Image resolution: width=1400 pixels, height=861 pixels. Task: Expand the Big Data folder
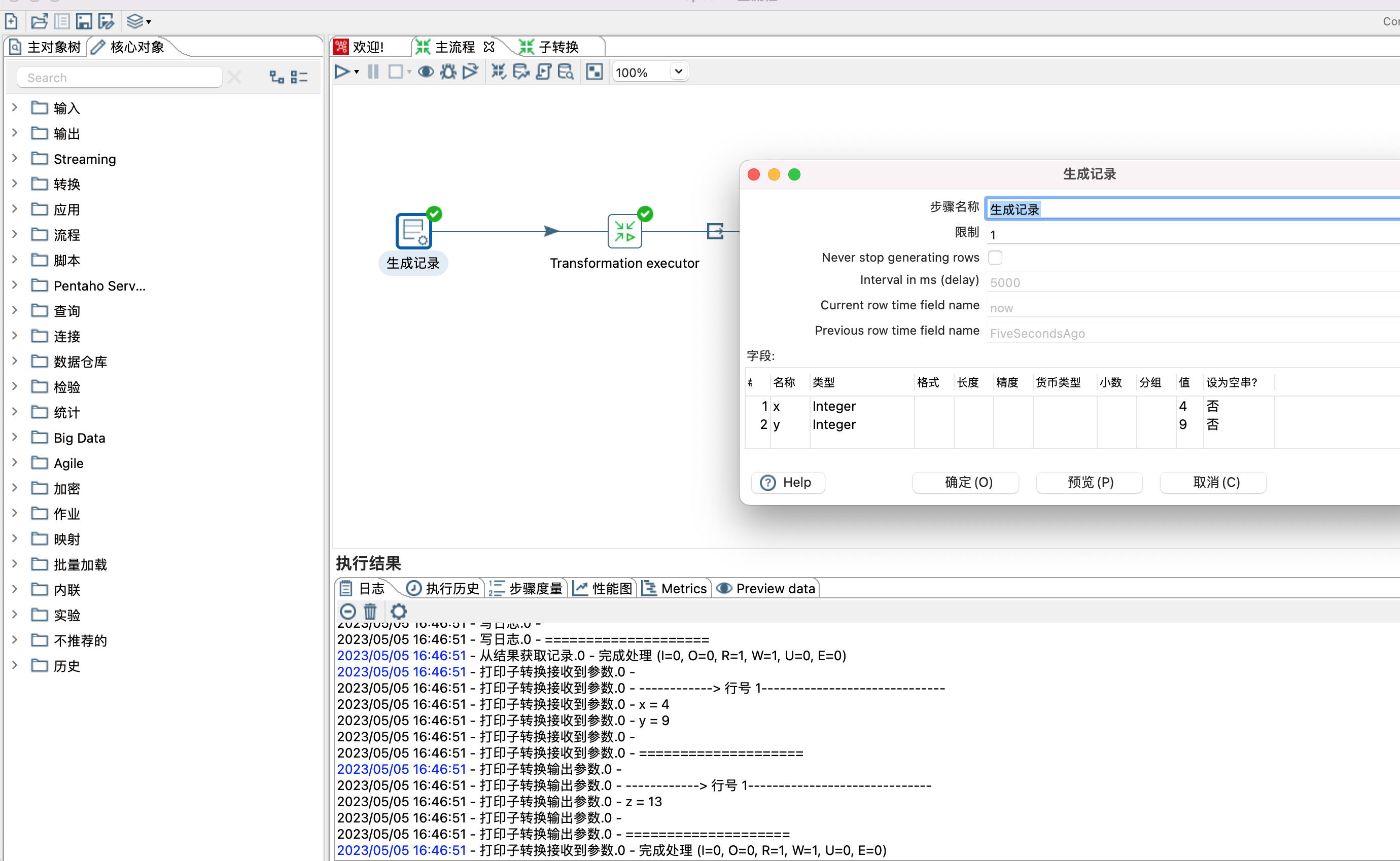pyautogui.click(x=15, y=437)
